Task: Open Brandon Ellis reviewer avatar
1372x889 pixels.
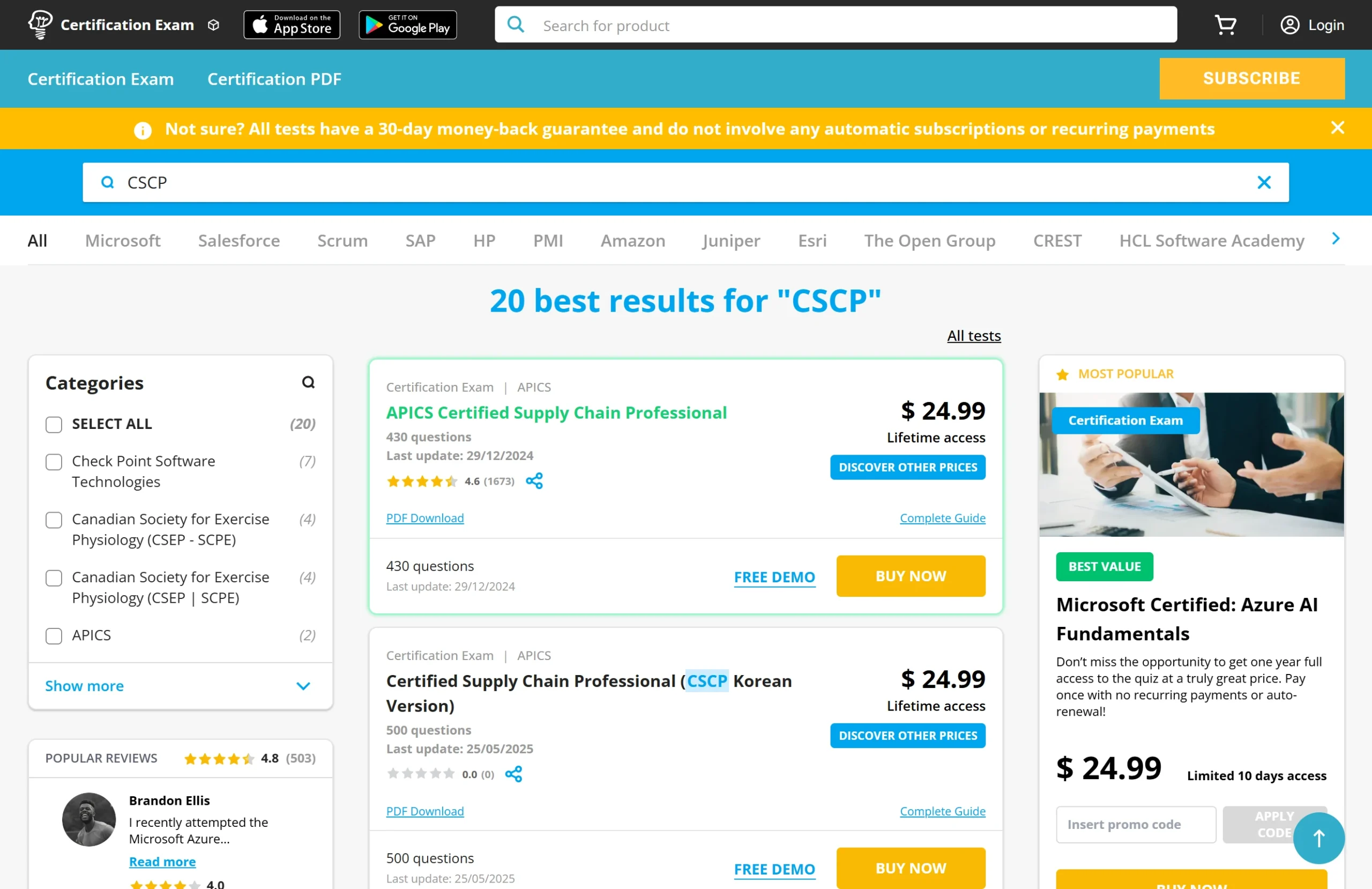Action: click(x=89, y=819)
